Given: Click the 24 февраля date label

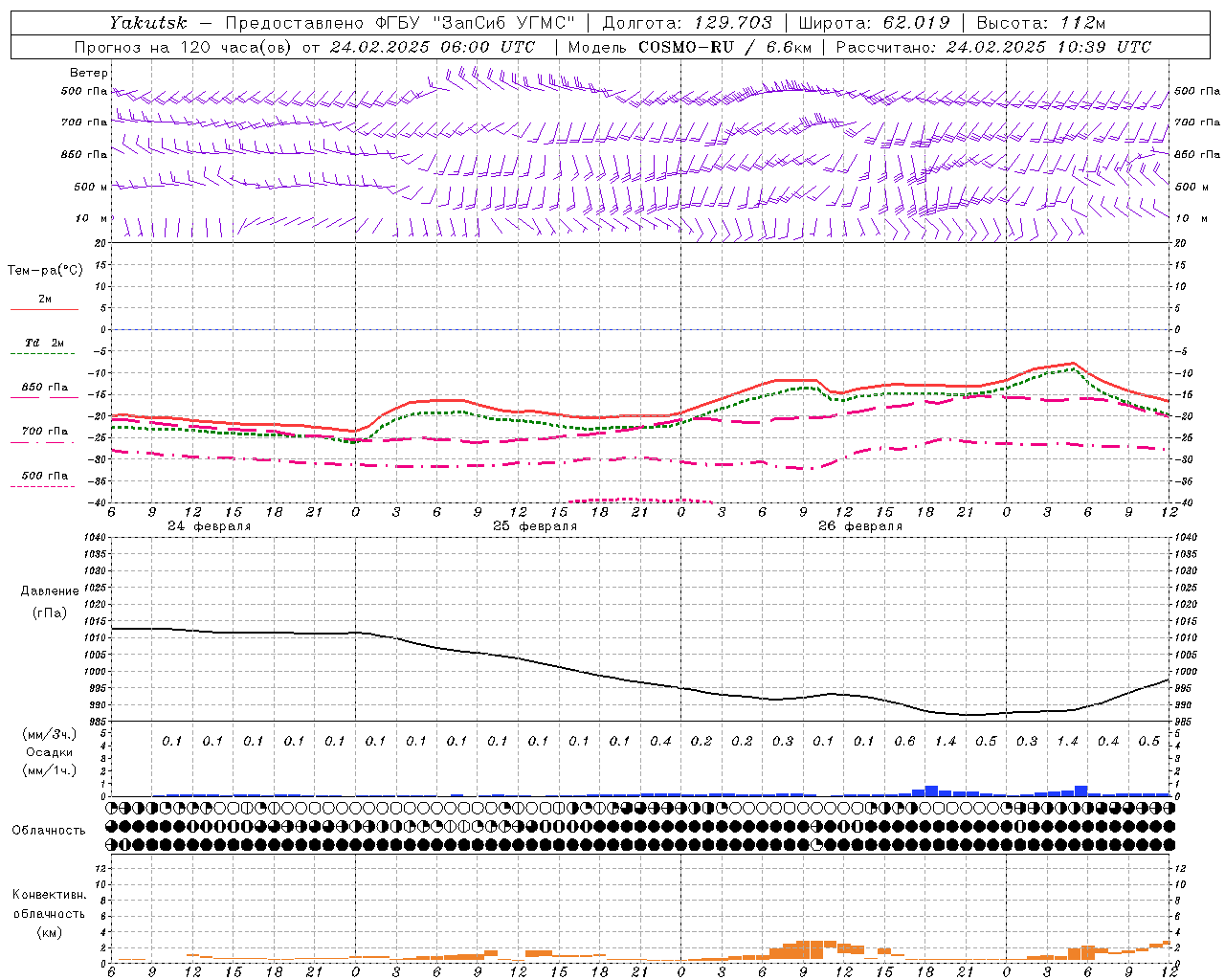Looking at the screenshot, I should pyautogui.click(x=210, y=526).
